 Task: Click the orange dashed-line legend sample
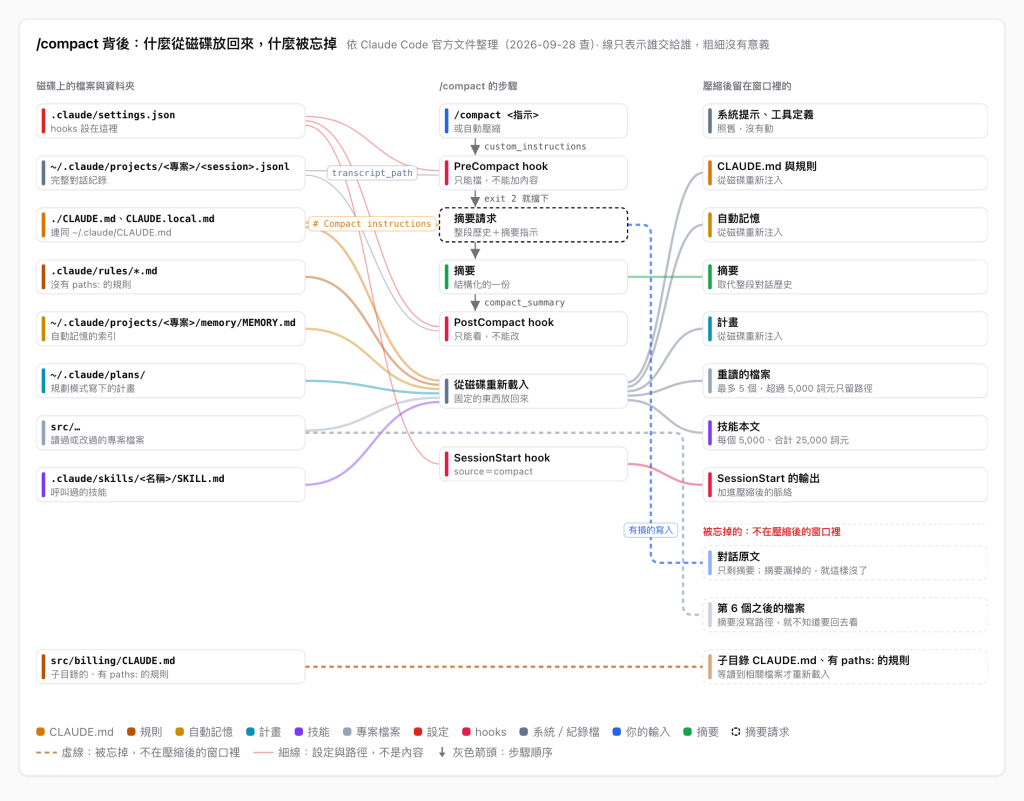(x=46, y=753)
